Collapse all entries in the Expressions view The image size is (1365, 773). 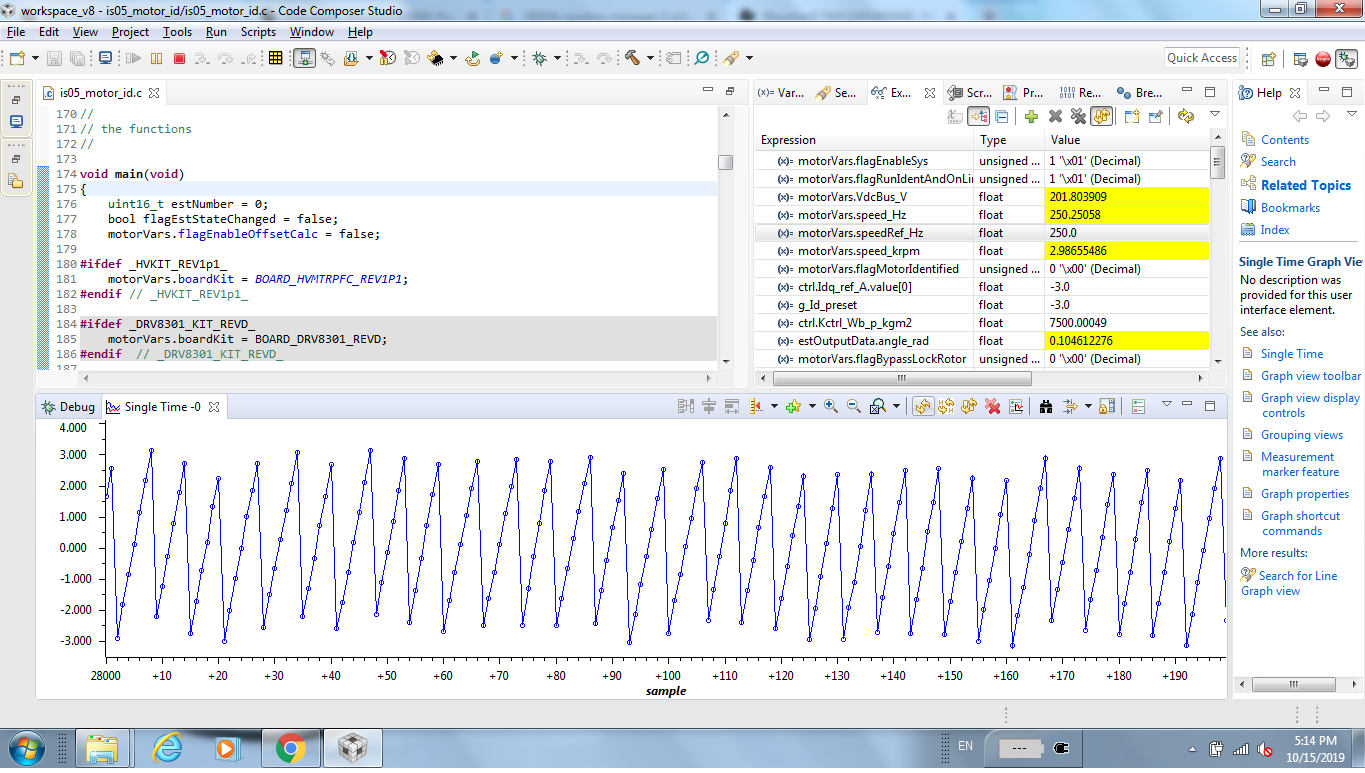tap(1003, 116)
